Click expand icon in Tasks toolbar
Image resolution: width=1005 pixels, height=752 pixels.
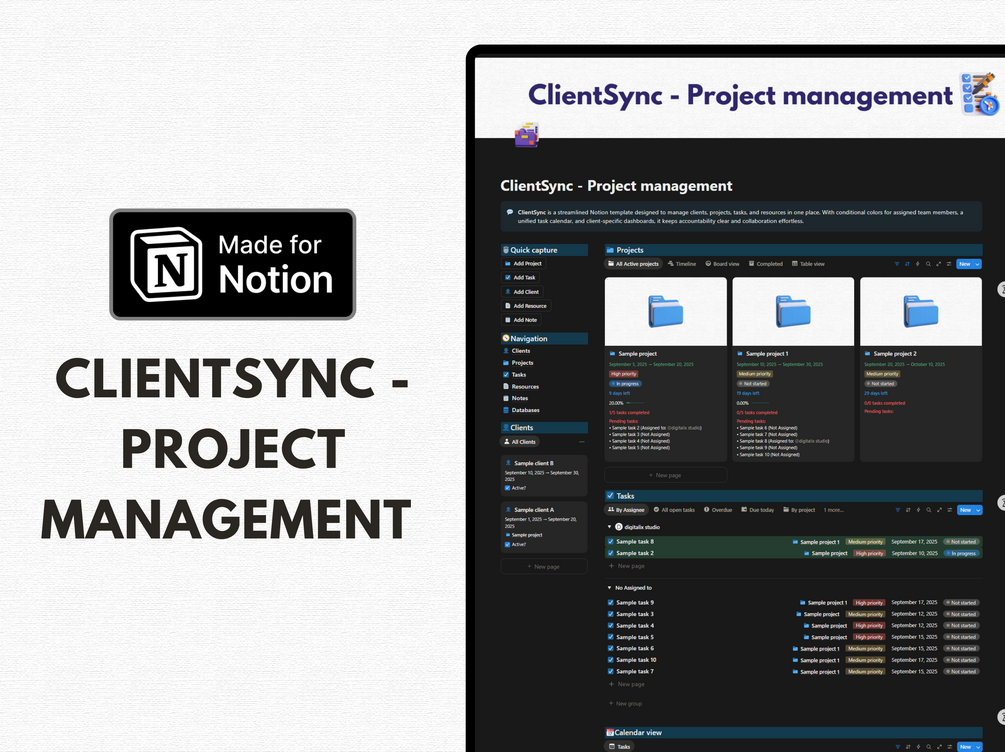[x=939, y=510]
